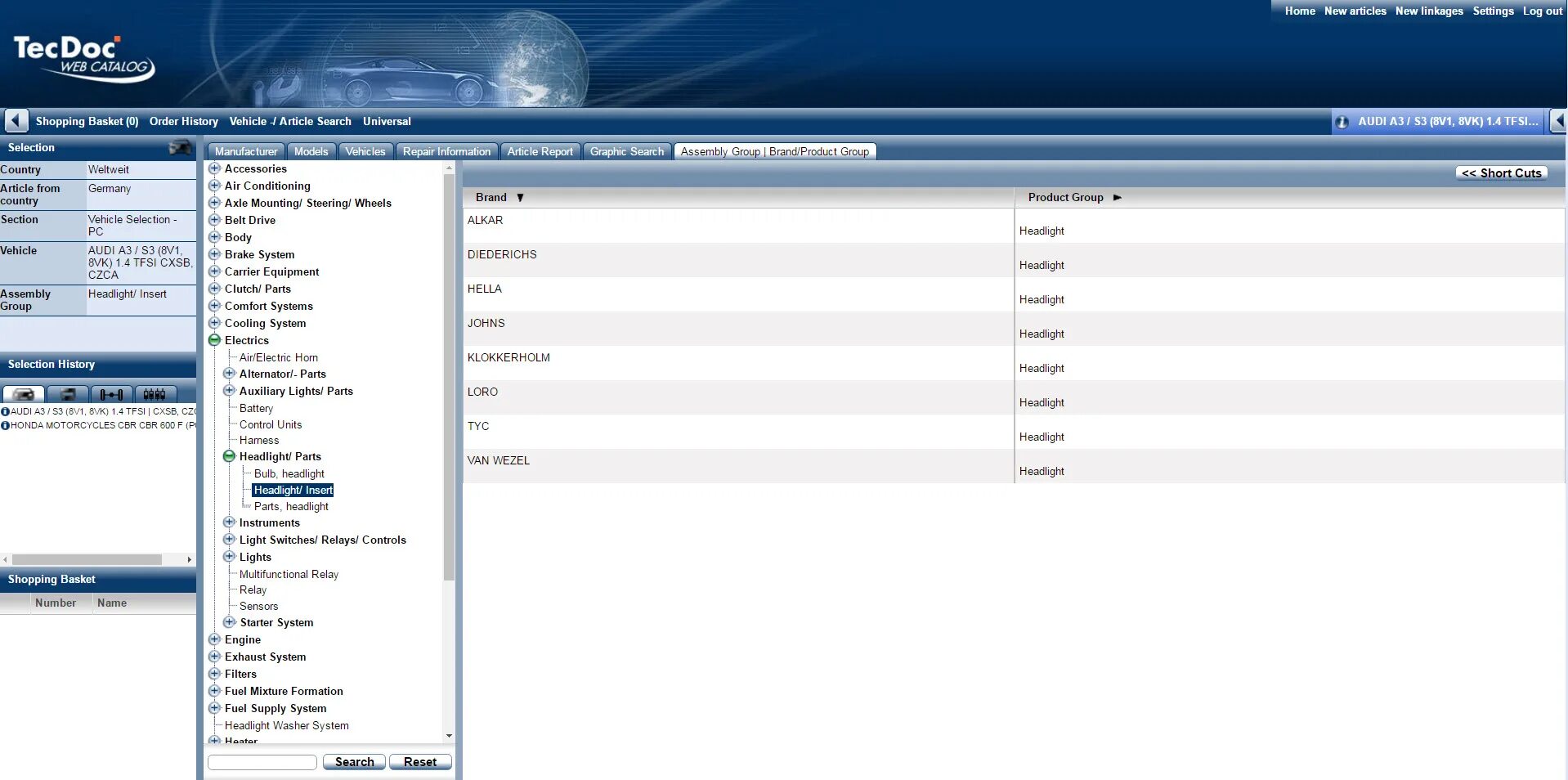Open the Article Report tab
Viewport: 1568px width, 780px height.
click(540, 151)
